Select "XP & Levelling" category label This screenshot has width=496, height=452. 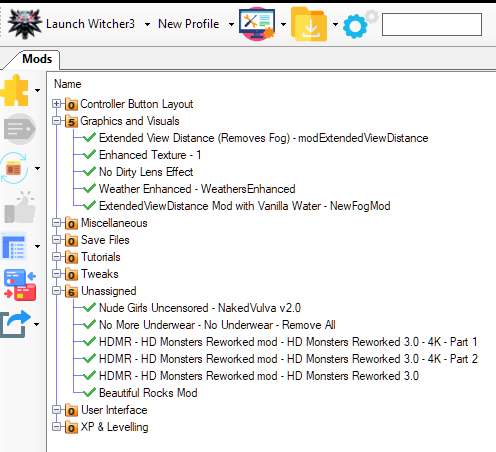coord(114,427)
